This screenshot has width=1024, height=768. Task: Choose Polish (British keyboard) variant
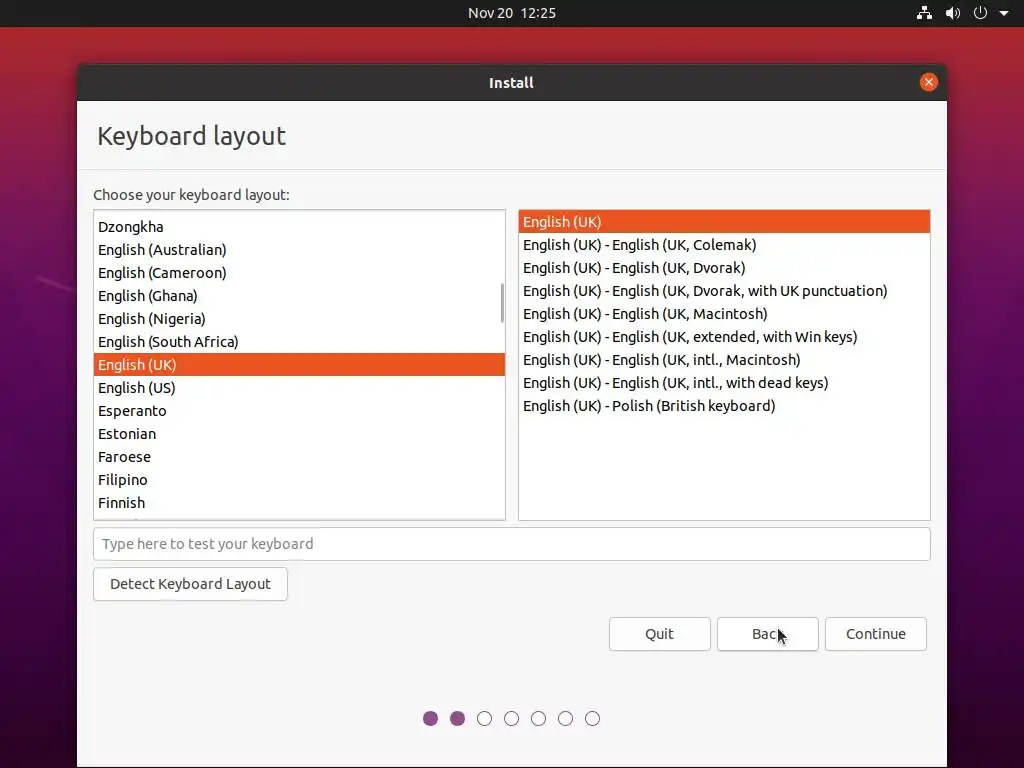724,406
